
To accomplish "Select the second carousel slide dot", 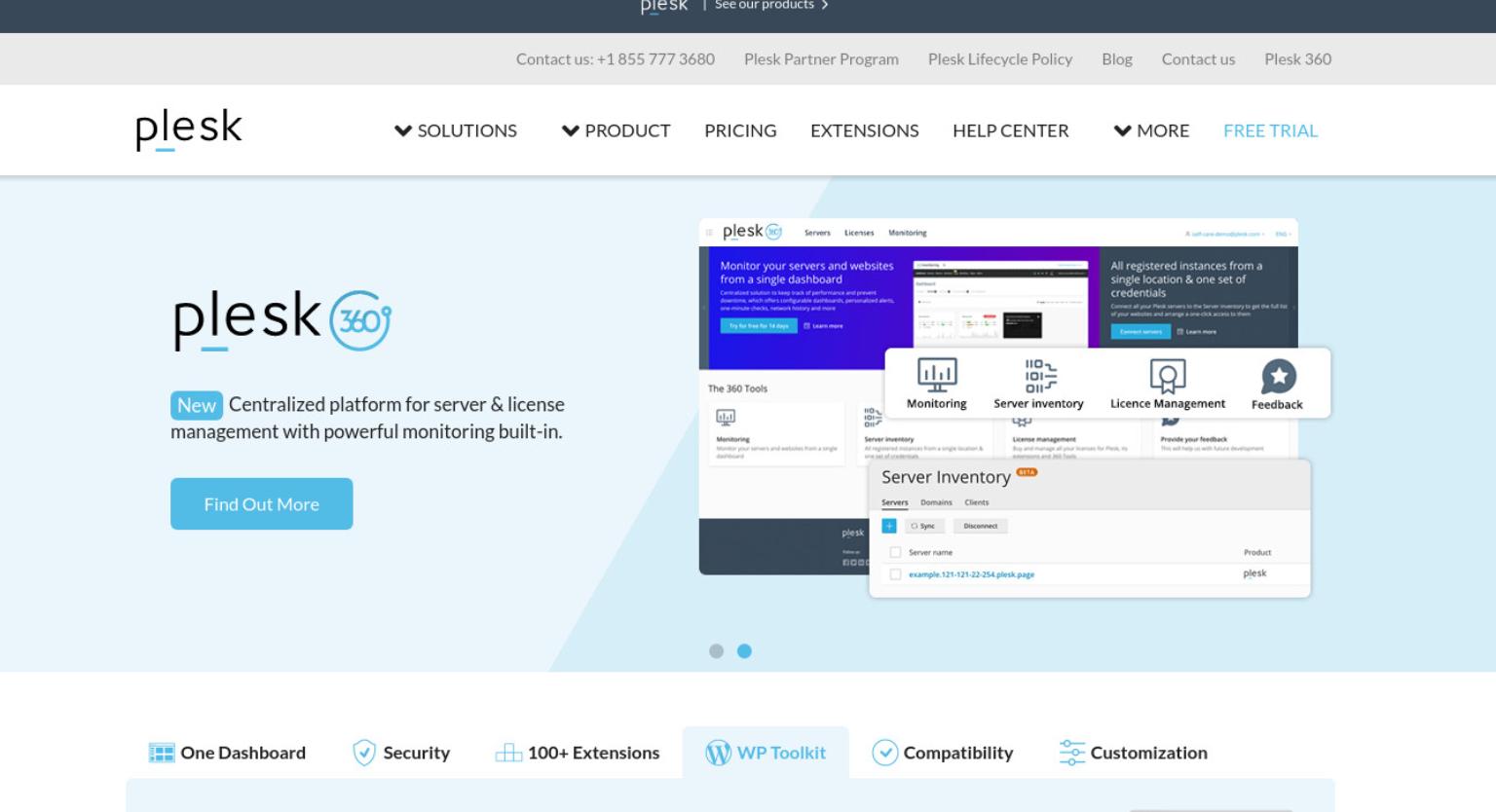I will (x=744, y=651).
